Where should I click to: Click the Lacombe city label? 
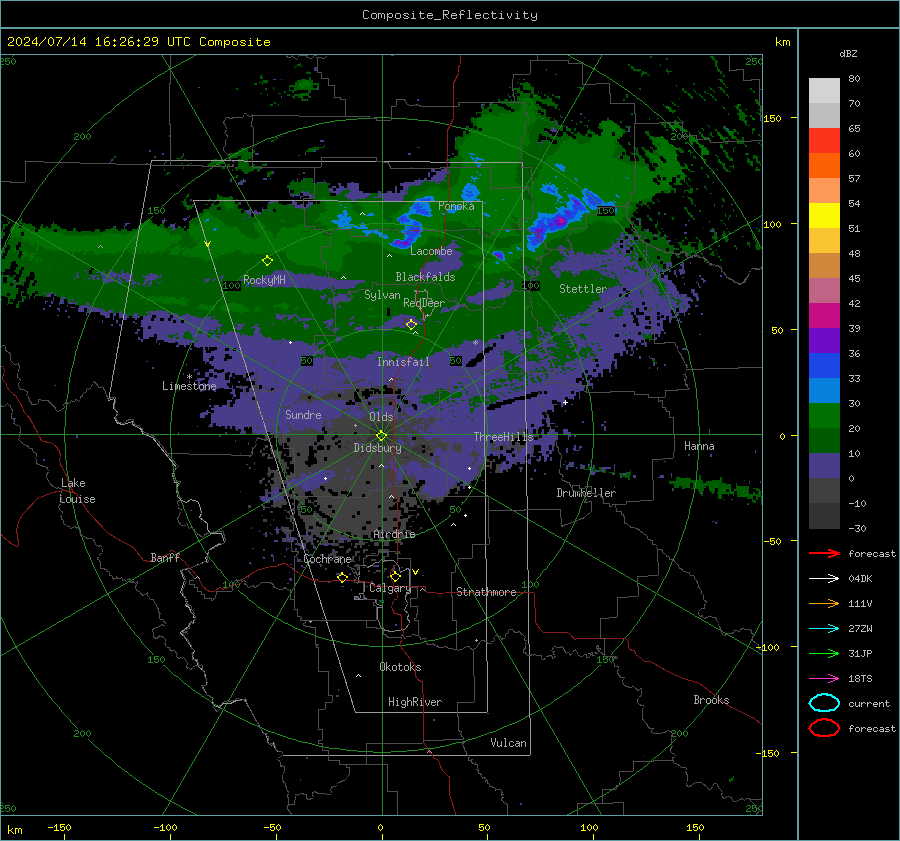(431, 251)
